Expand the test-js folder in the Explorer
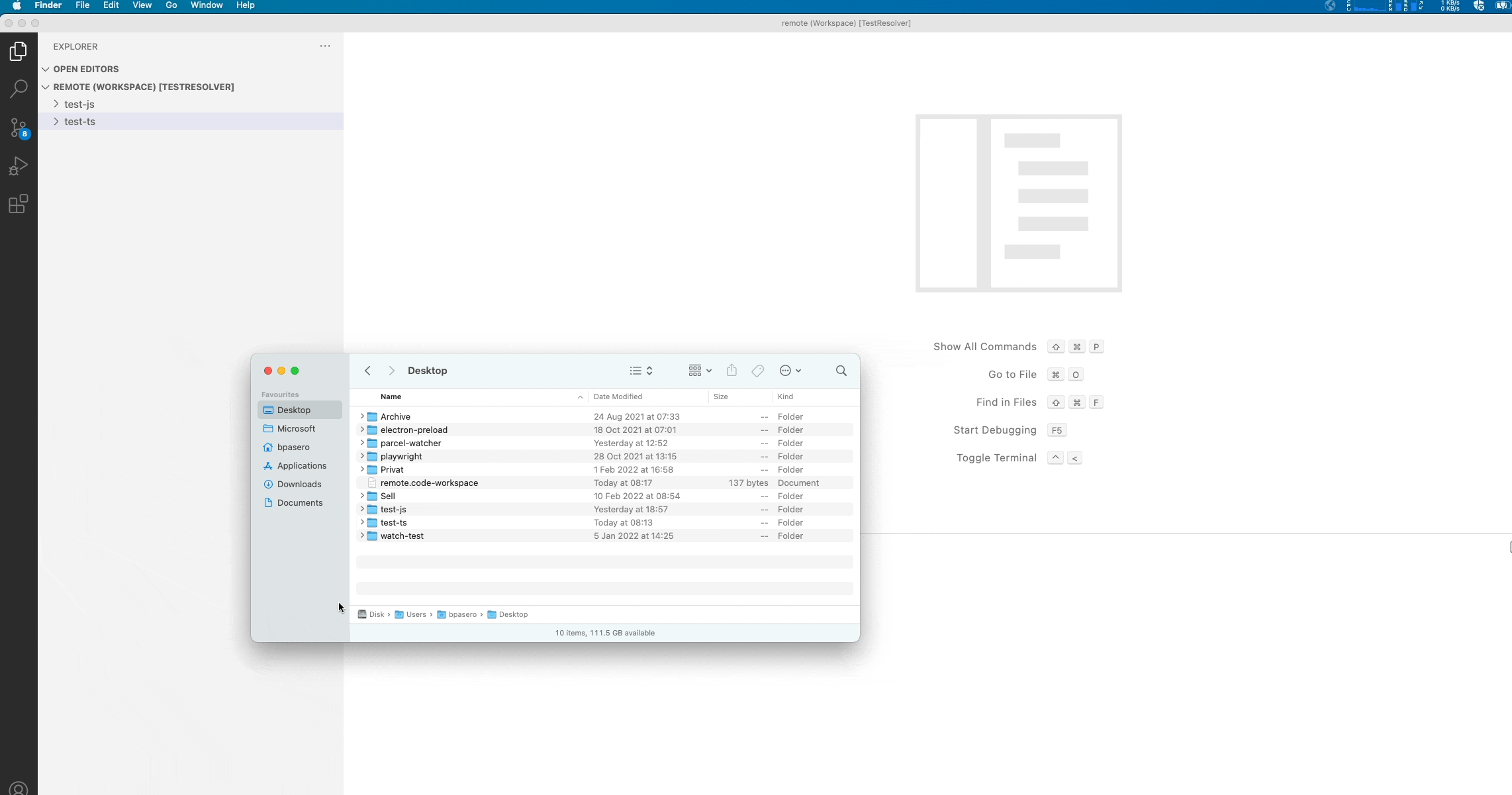 tap(56, 104)
